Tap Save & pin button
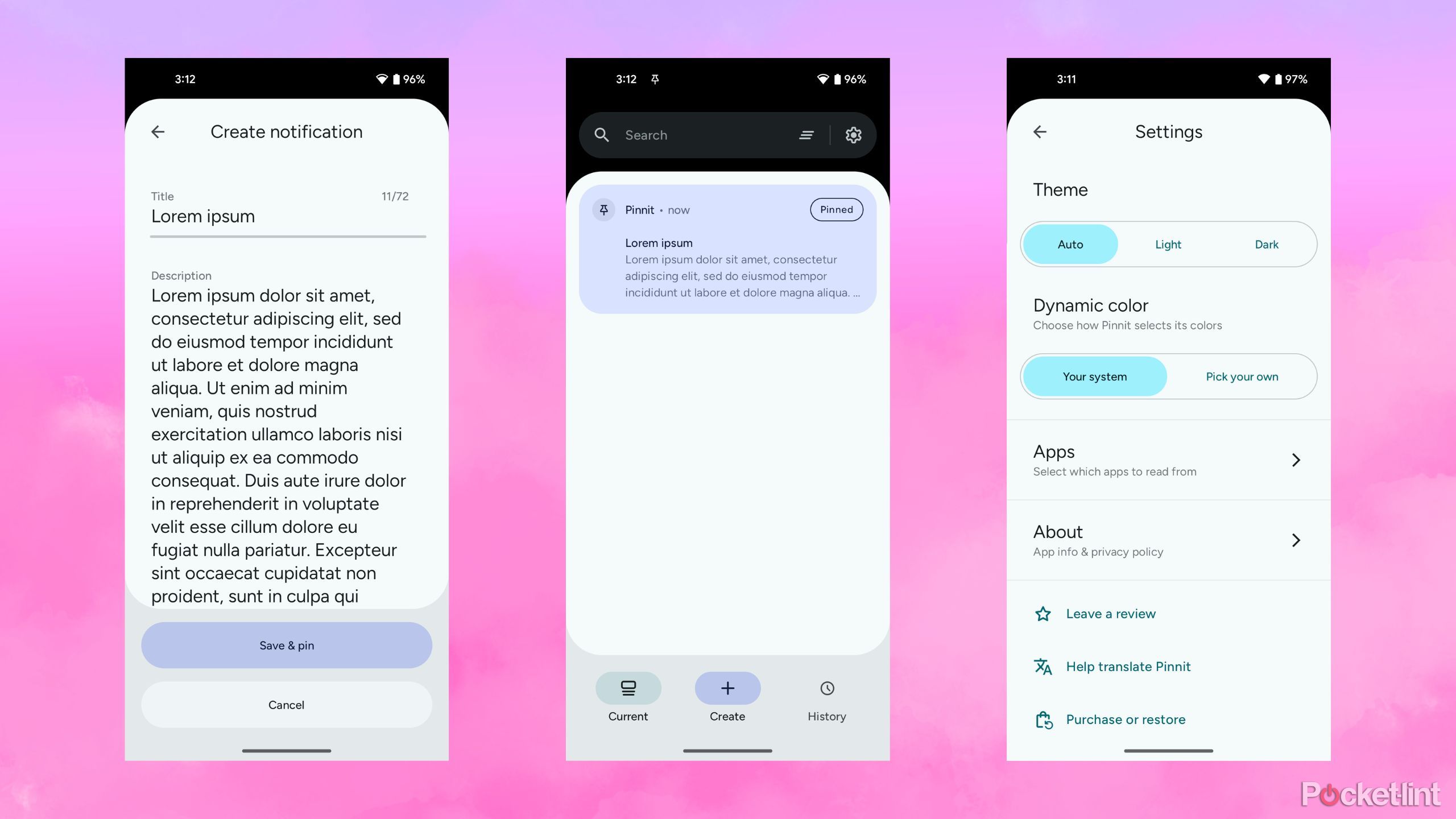The height and width of the screenshot is (819, 1456). pos(286,645)
